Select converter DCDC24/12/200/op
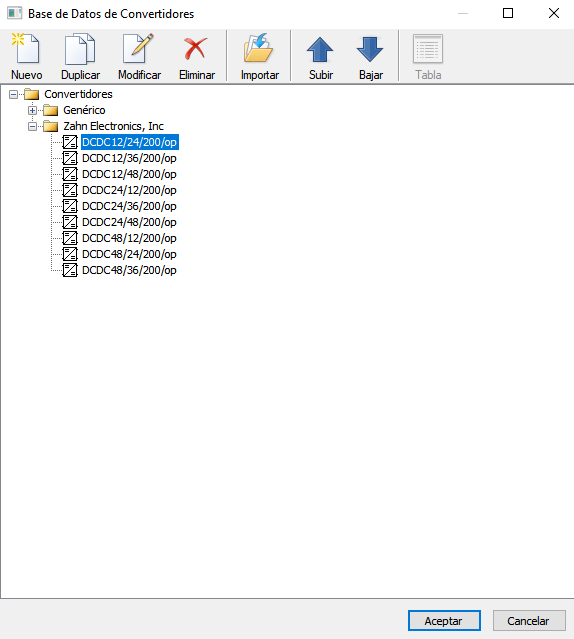Image resolution: width=574 pixels, height=639 pixels. pyautogui.click(x=129, y=190)
